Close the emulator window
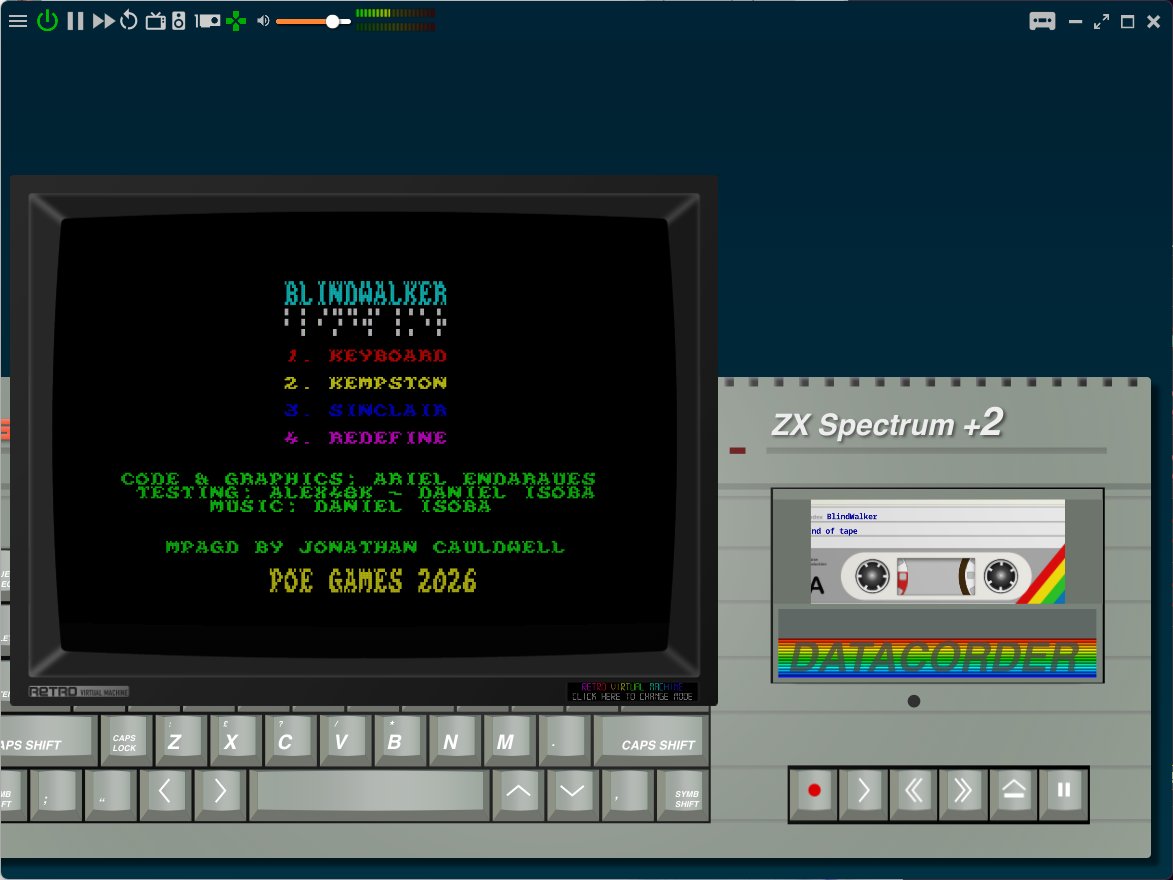1173x880 pixels. point(1154,22)
